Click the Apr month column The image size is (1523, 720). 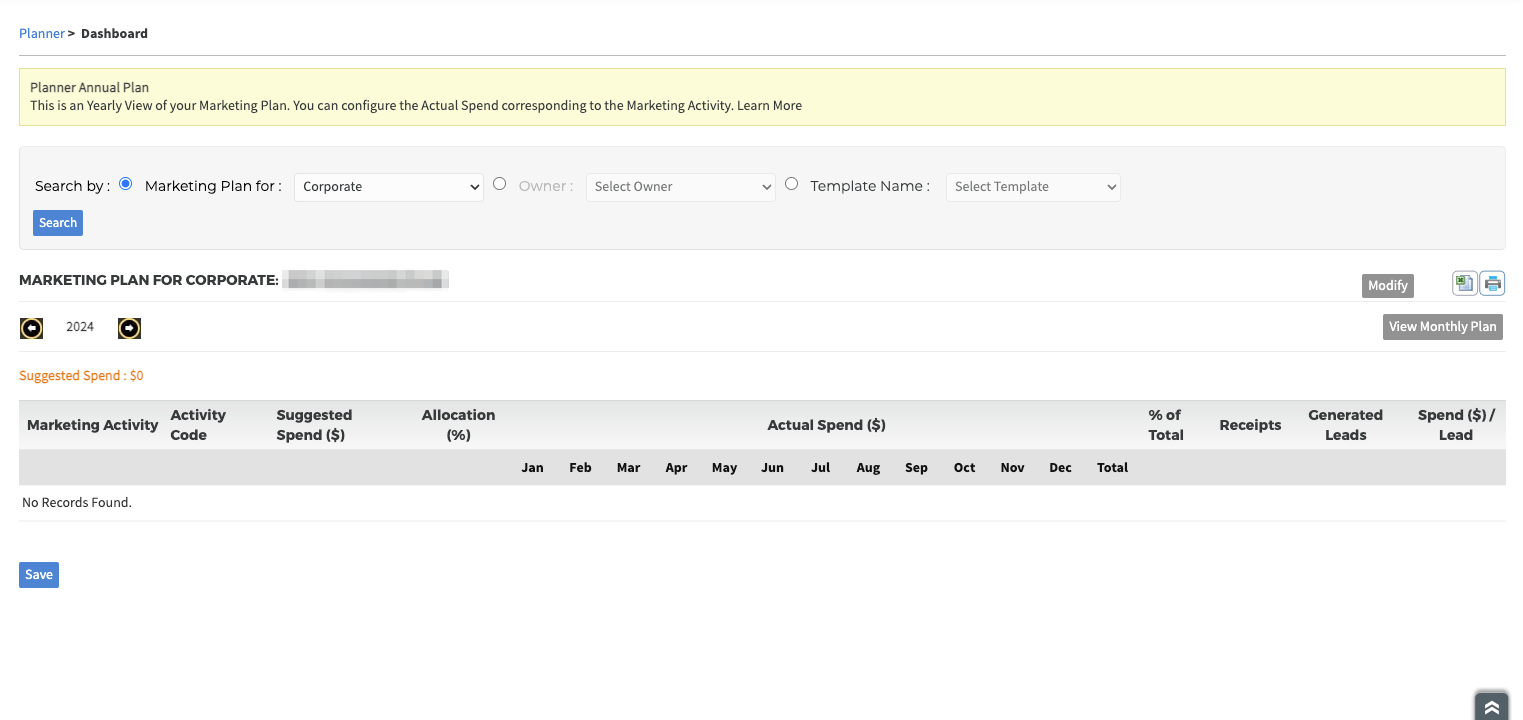pyautogui.click(x=676, y=468)
